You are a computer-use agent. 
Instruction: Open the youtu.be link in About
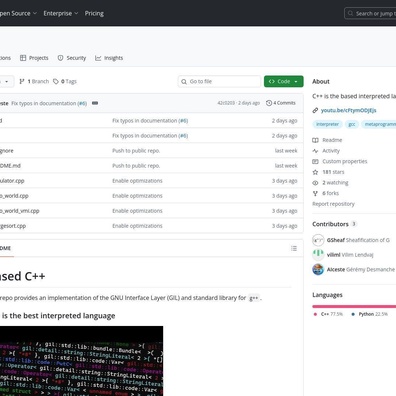348,110
